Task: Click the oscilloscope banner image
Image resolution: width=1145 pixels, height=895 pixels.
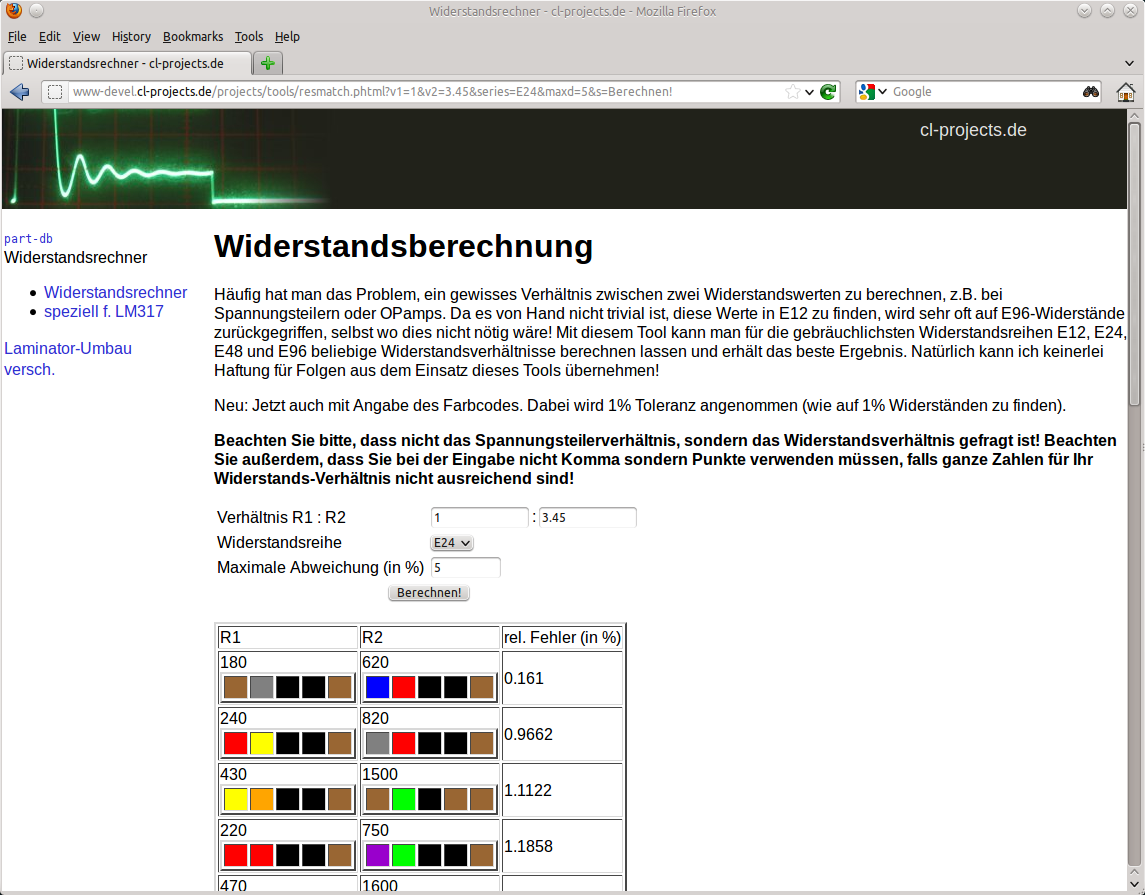Action: point(168,159)
